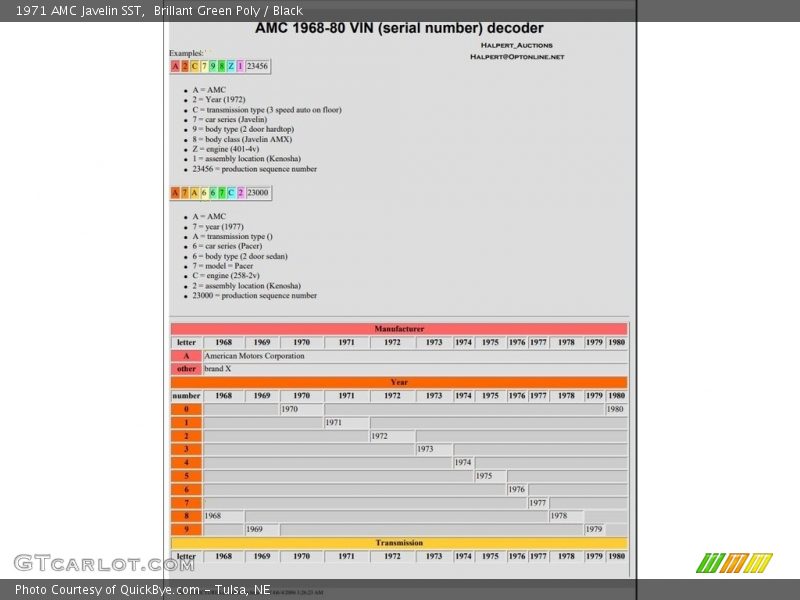Screen dimensions: 800x600
Task: Click the '1977' cell in Year row 7
Action: pos(538,503)
